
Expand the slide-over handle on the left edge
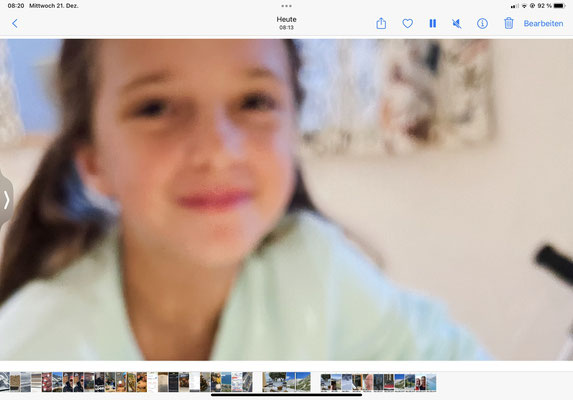coord(6,200)
